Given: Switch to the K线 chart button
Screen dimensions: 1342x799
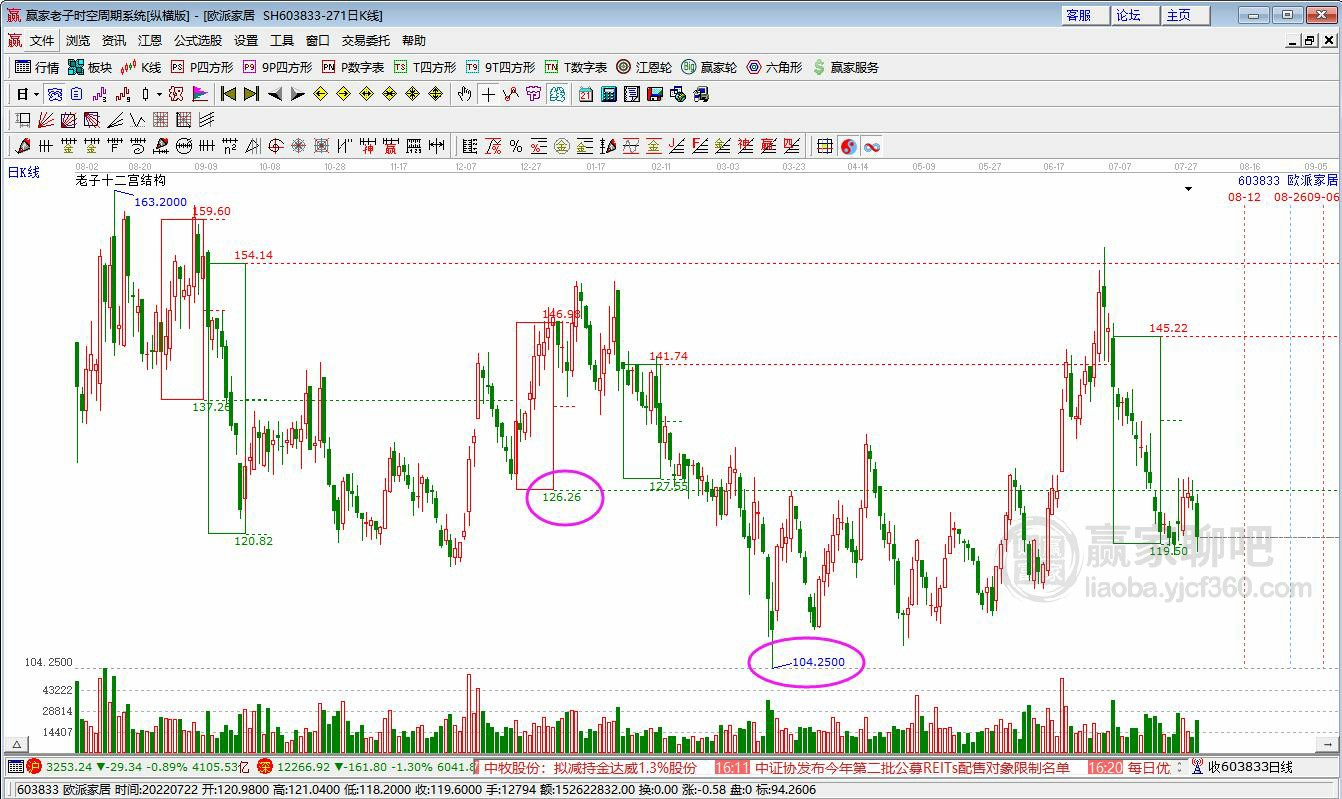Looking at the screenshot, I should click(x=141, y=67).
